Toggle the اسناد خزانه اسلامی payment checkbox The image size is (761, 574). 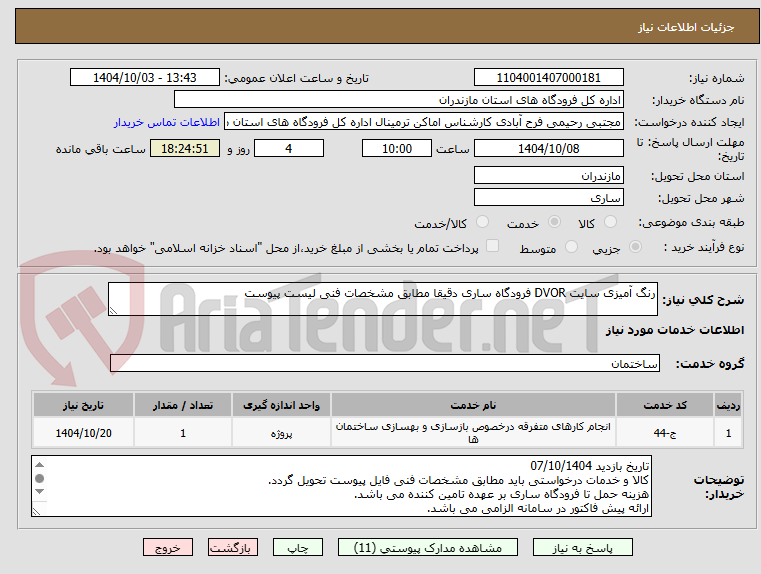pyautogui.click(x=492, y=246)
